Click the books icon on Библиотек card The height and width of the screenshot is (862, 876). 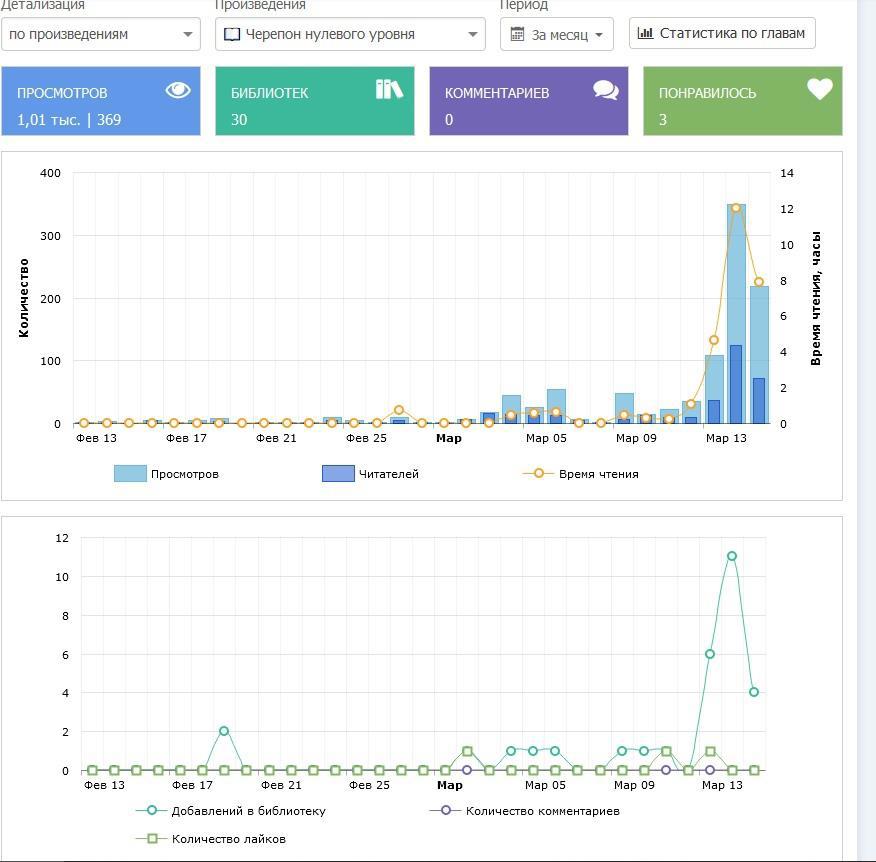tap(389, 90)
